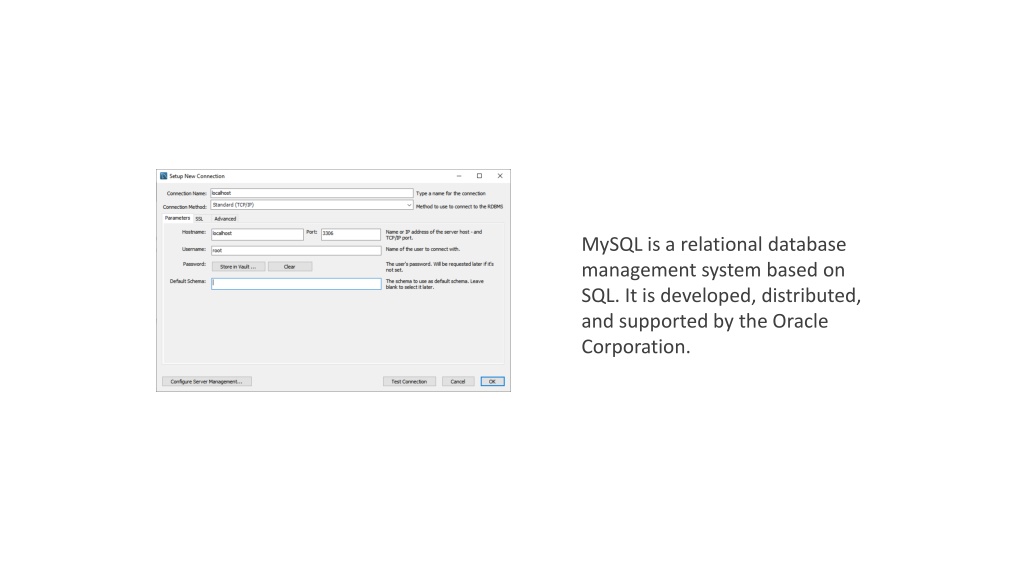Open Configure Server Management
This screenshot has height=576, width=1024.
click(206, 381)
